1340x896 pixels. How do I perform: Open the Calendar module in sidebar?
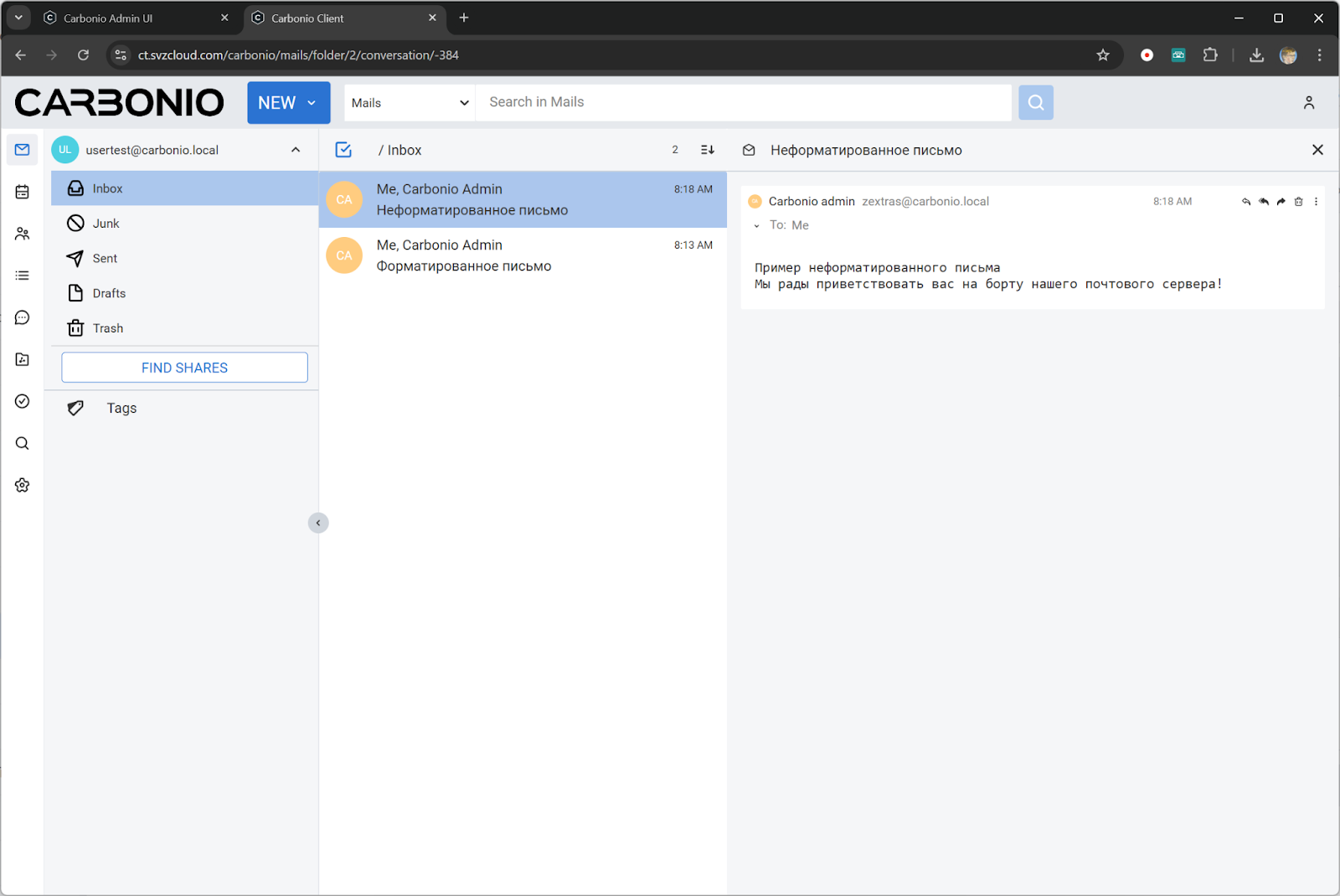(23, 192)
